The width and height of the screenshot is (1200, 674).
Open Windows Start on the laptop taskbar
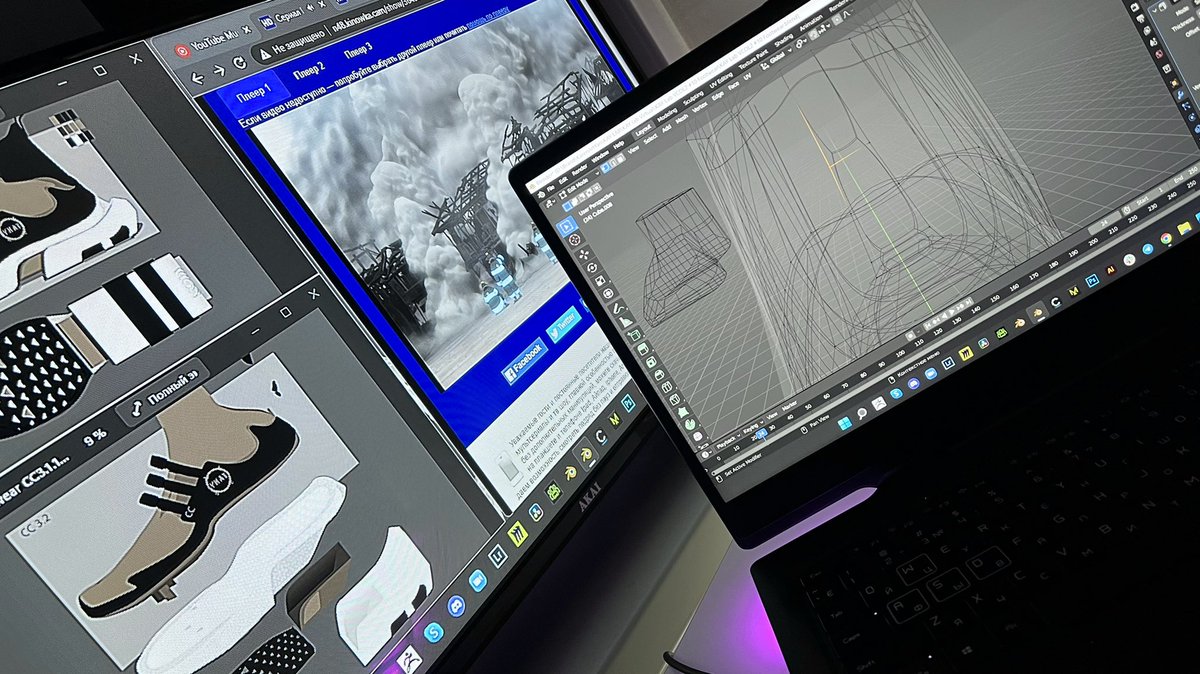(845, 423)
